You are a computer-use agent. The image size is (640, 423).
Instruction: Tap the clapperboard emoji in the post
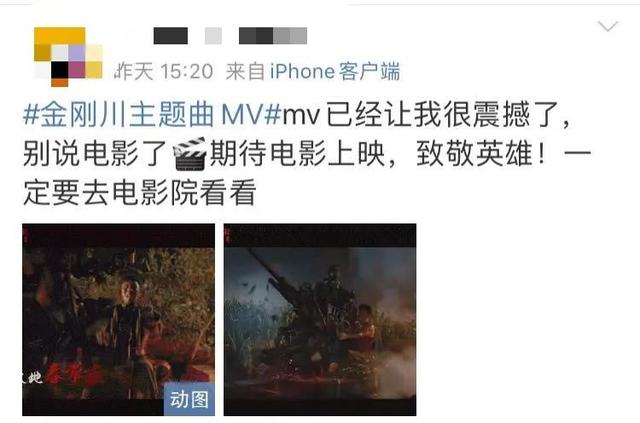pyautogui.click(x=189, y=154)
